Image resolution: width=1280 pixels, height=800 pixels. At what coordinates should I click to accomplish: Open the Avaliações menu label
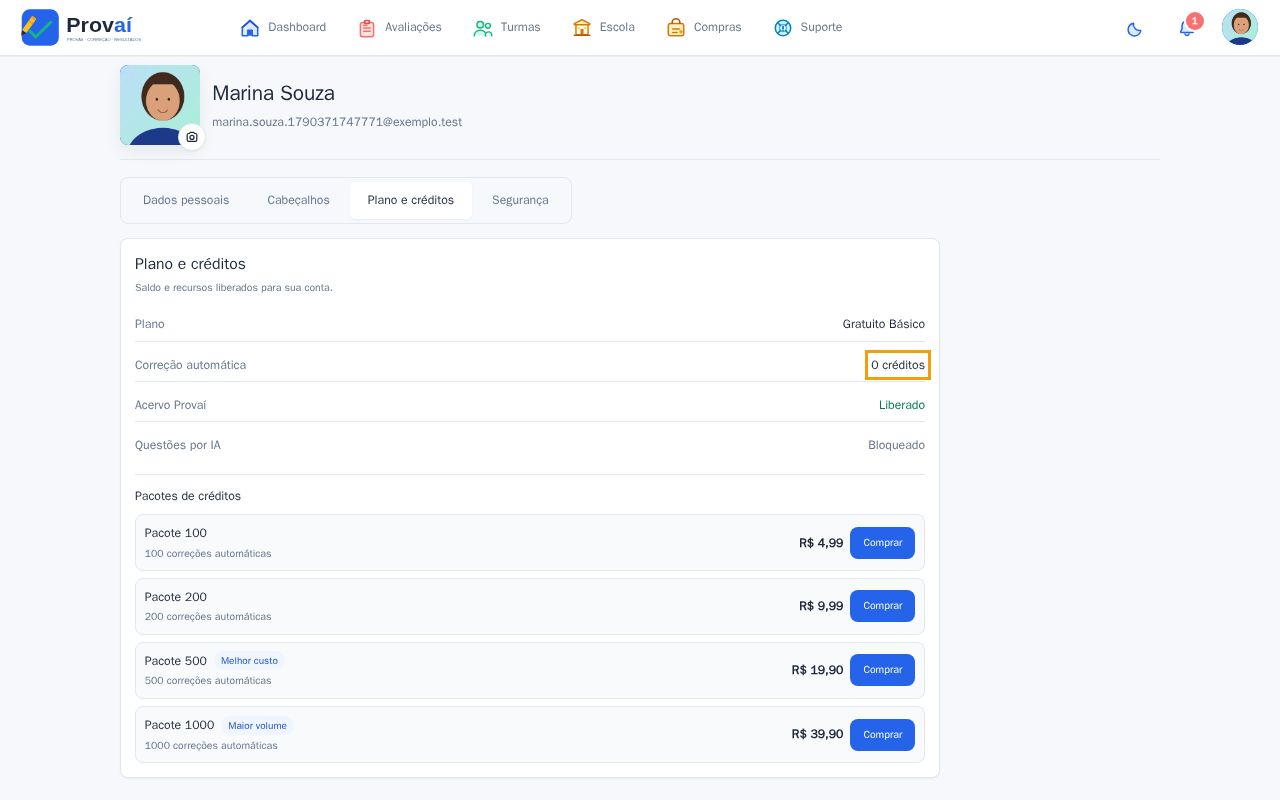413,28
